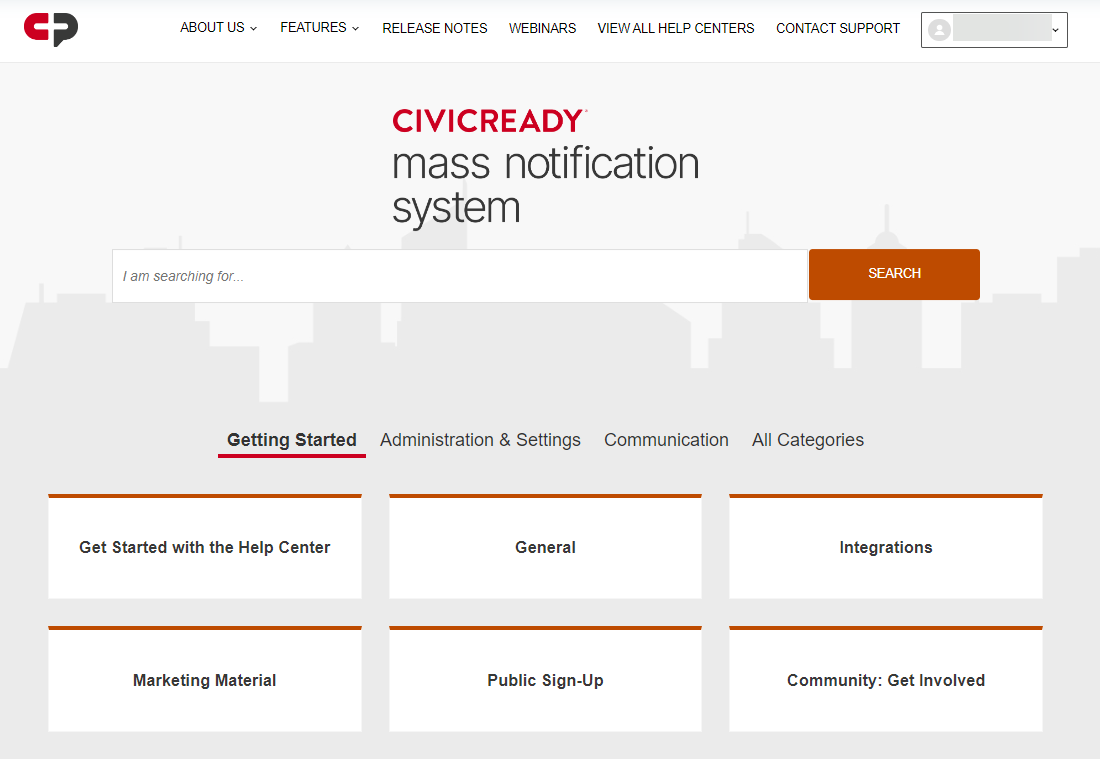The width and height of the screenshot is (1100, 759).
Task: Expand the Features menu
Action: tap(319, 27)
